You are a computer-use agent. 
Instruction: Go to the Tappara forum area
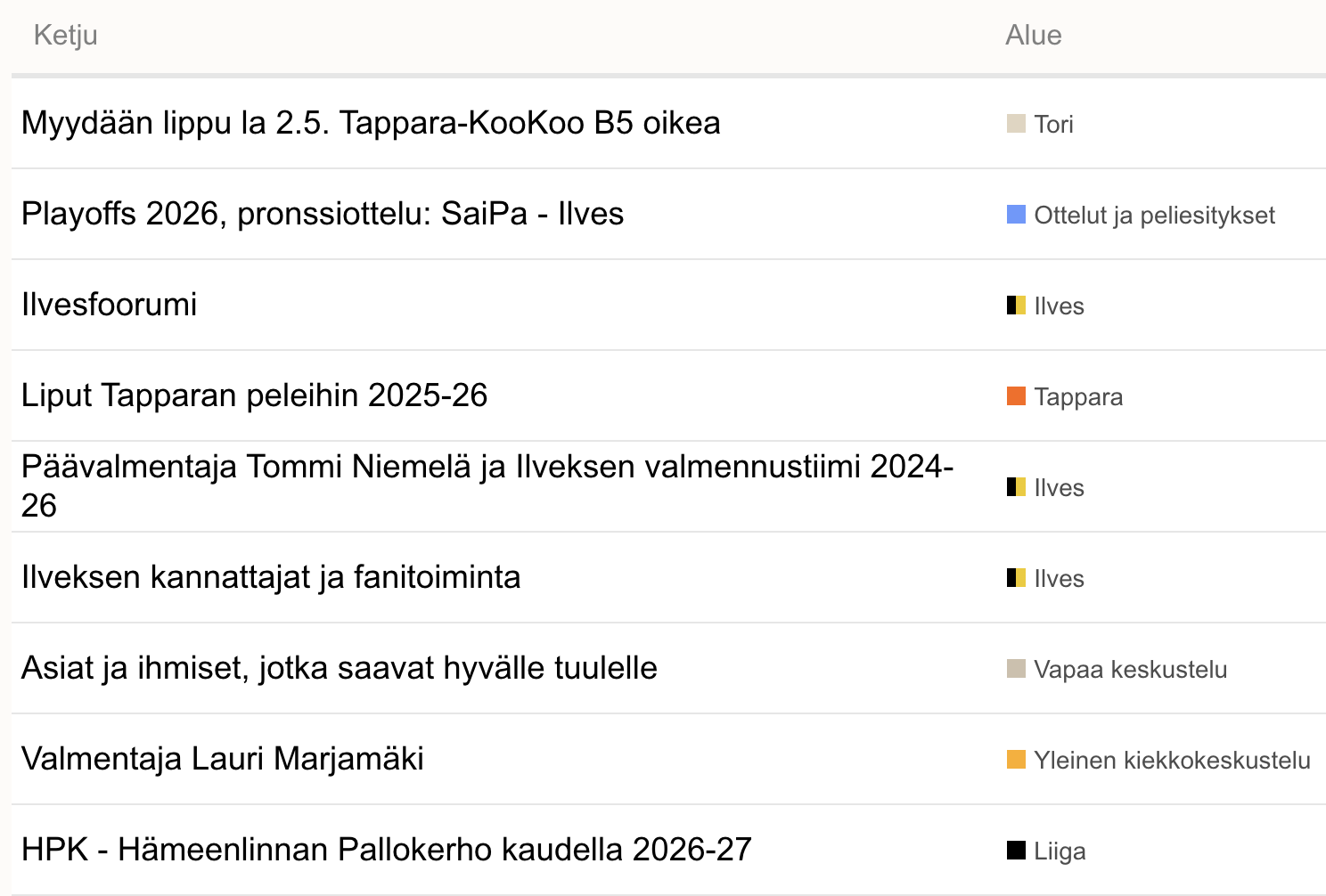click(x=1078, y=396)
